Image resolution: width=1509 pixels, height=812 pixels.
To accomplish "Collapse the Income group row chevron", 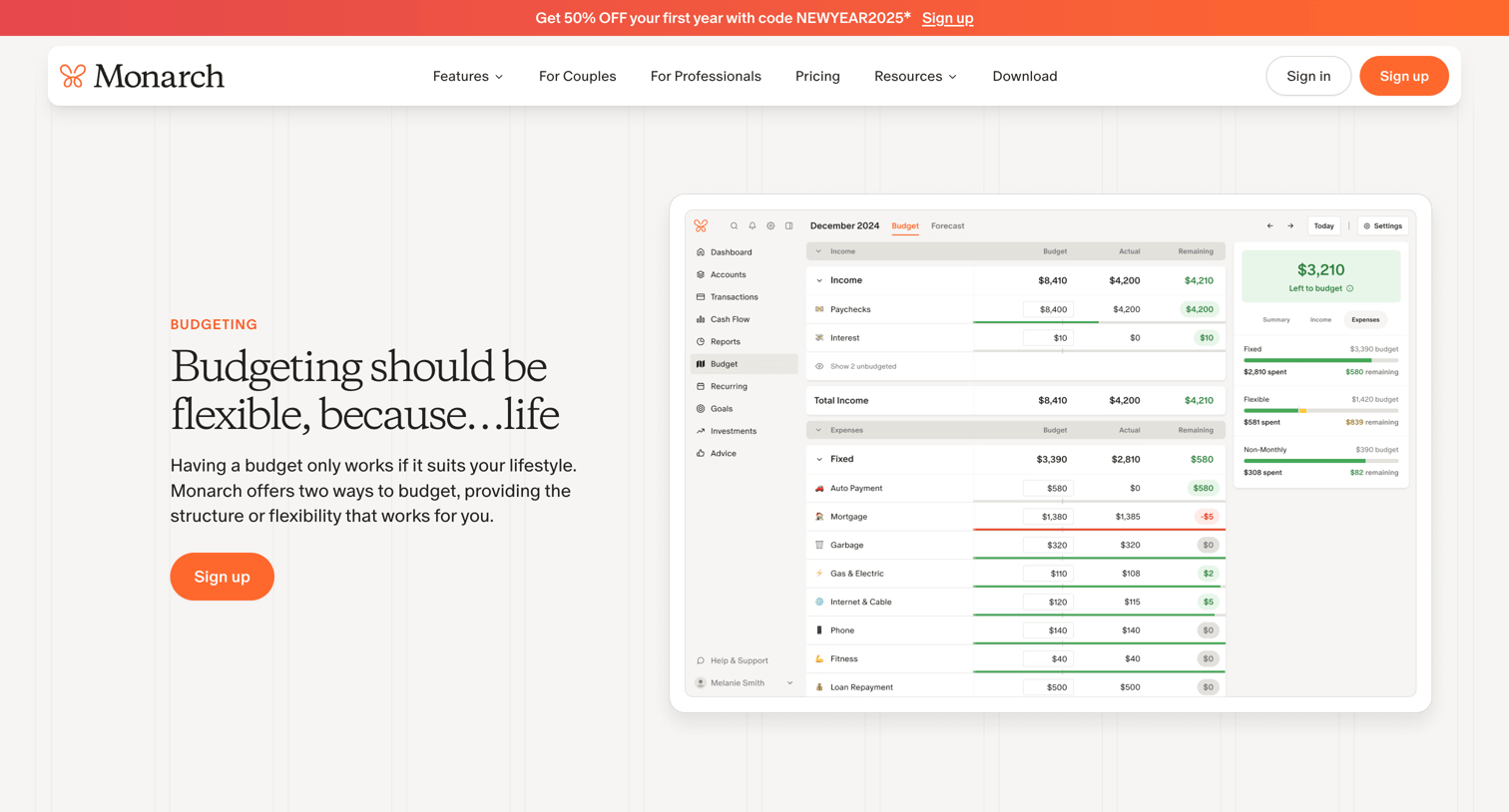I will tap(819, 280).
